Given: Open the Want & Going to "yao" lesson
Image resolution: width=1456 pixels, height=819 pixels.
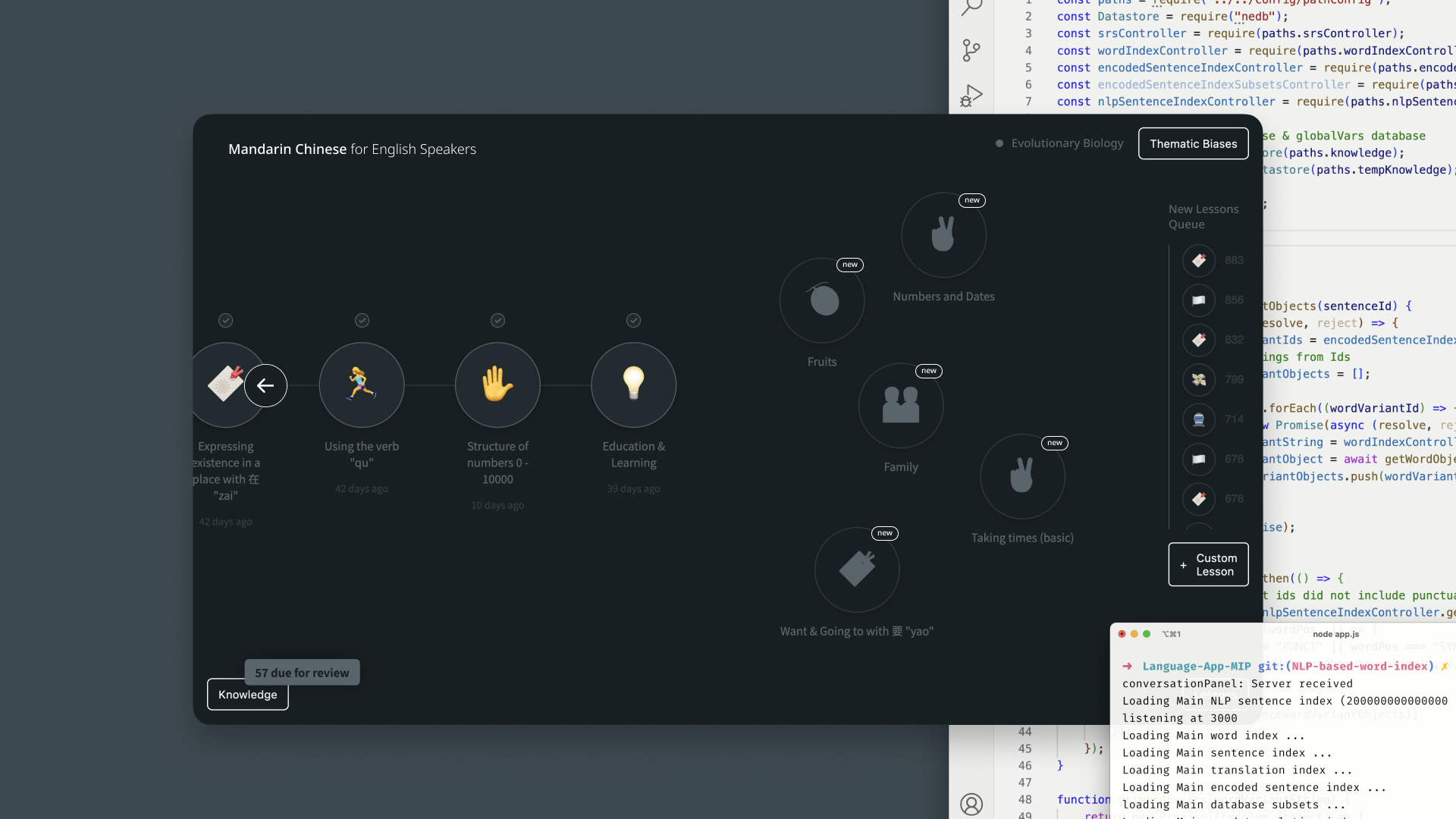Looking at the screenshot, I should (x=857, y=570).
